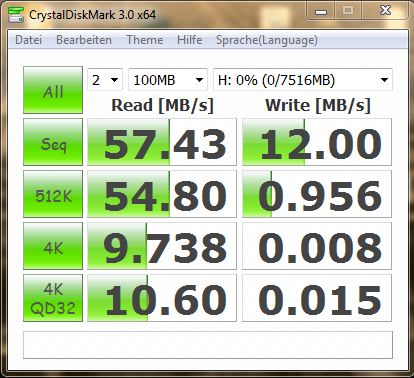This screenshot has height=378, width=414.
Task: Click the CrystalDiskMark title bar app icon
Action: (x=16, y=15)
